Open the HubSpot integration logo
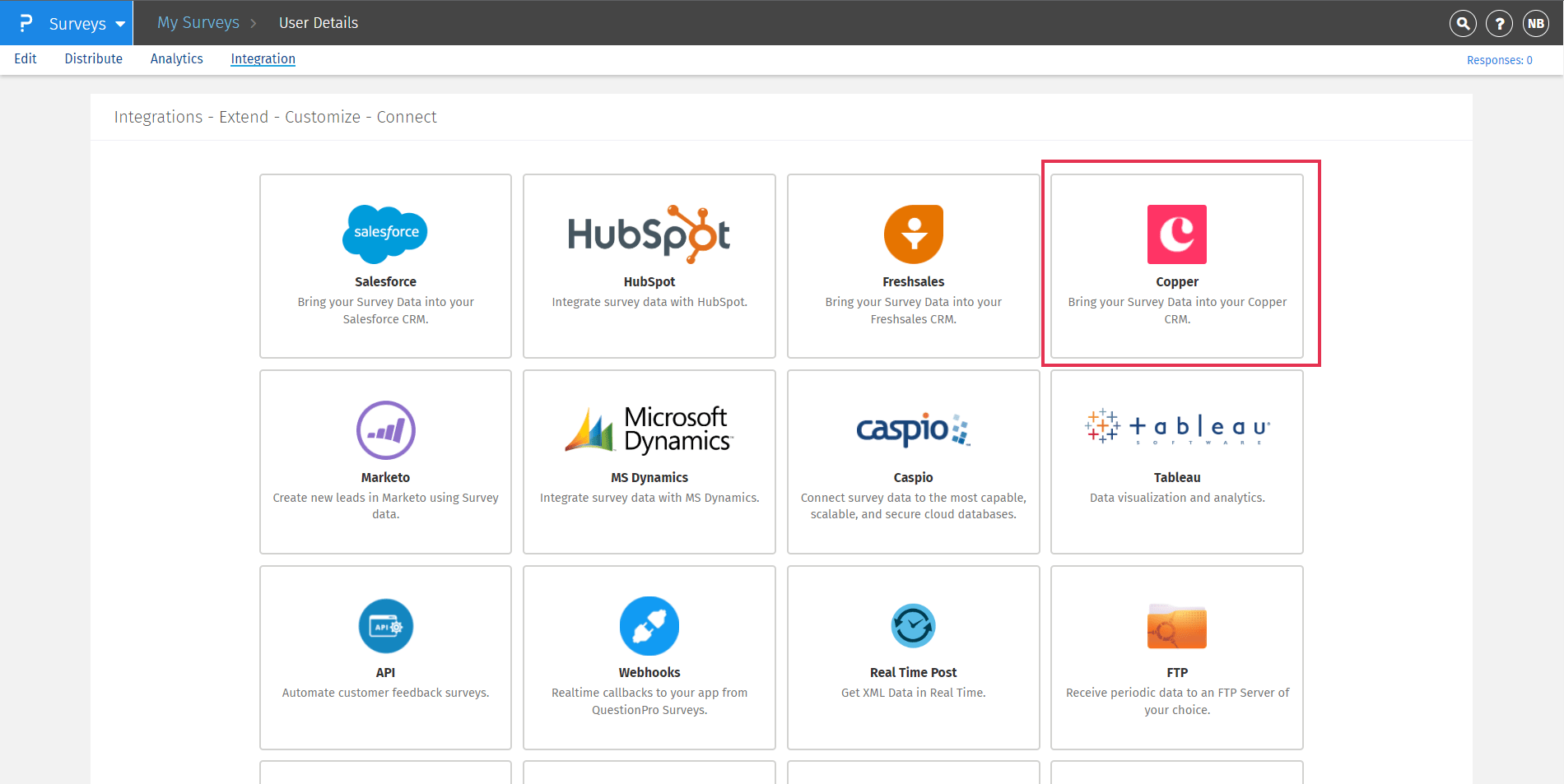Image resolution: width=1564 pixels, height=784 pixels. click(649, 234)
